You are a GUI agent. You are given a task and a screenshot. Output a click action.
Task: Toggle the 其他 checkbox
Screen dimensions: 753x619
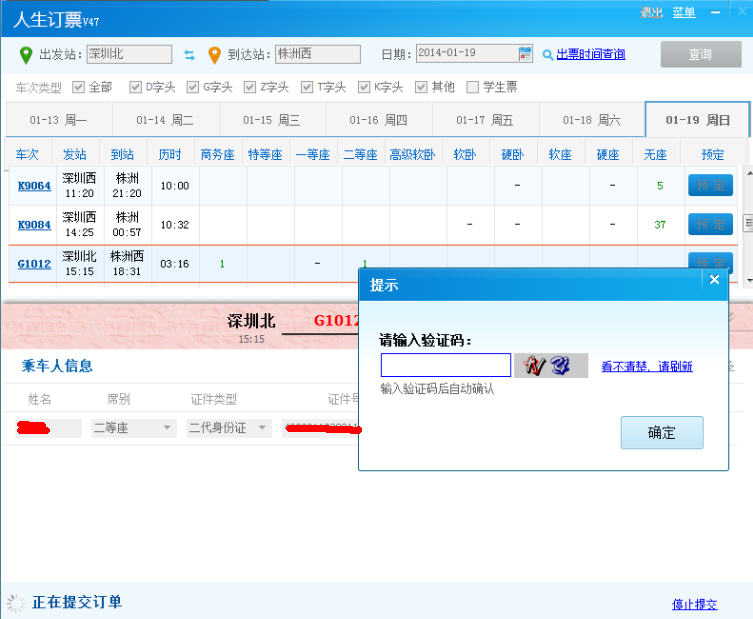point(421,87)
